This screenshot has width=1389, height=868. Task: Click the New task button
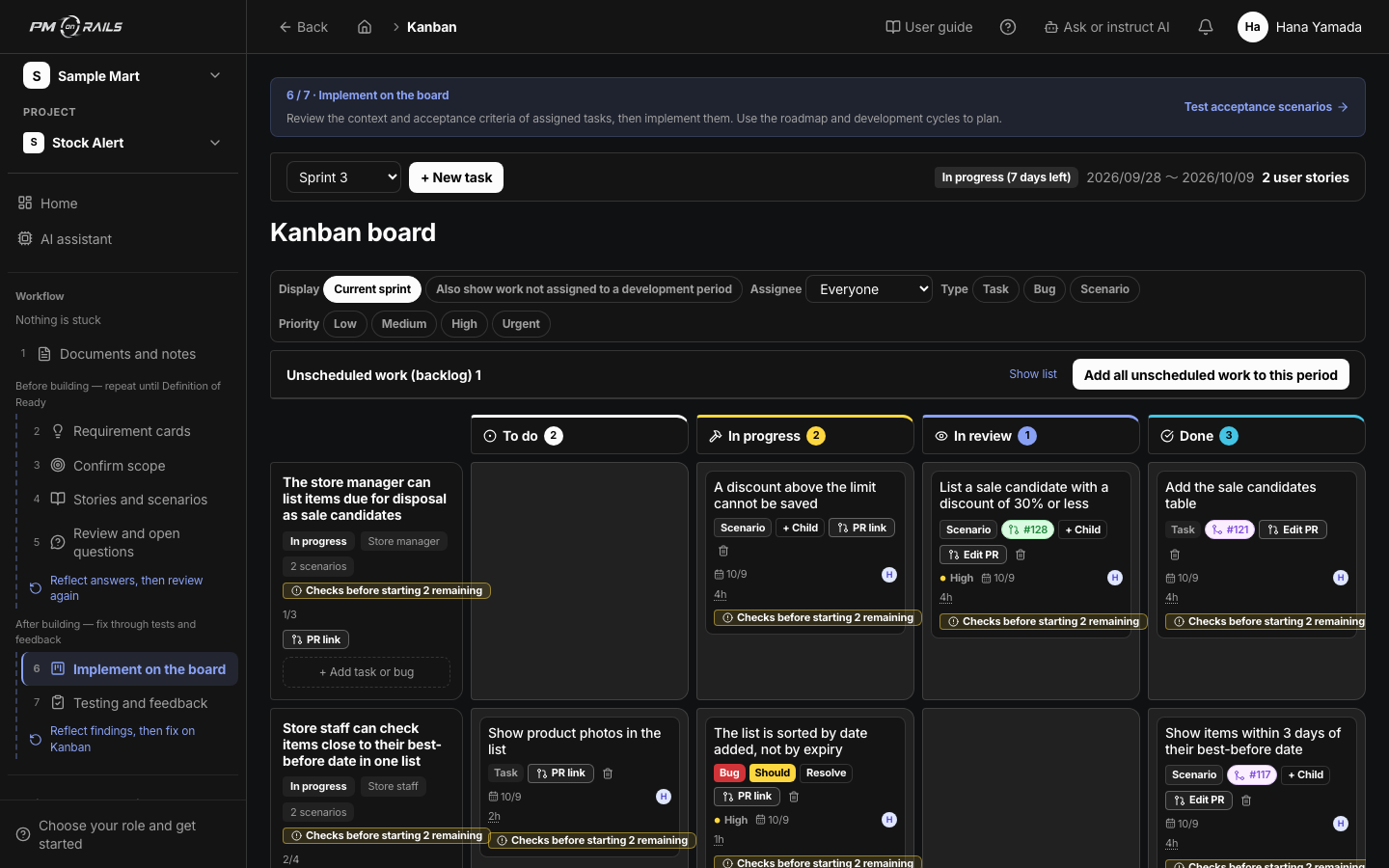coord(456,177)
